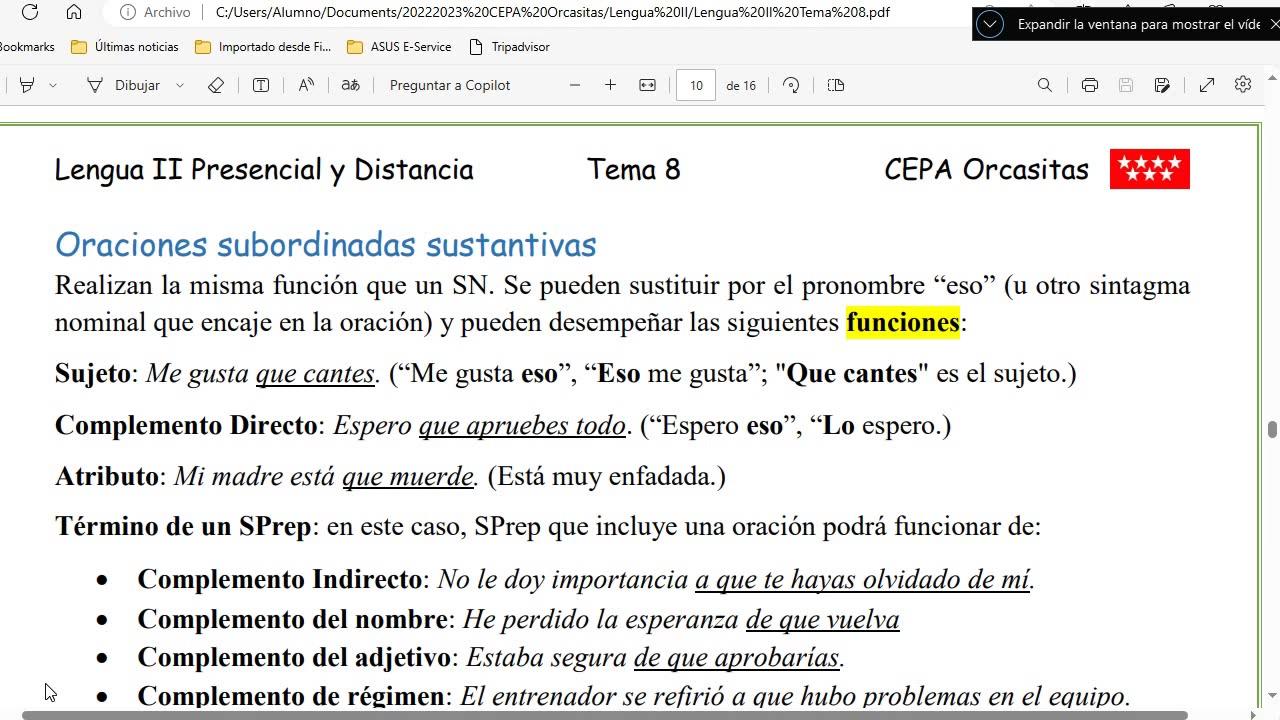Click the highlighted word "funciones"
The image size is (1280, 720).
[903, 322]
